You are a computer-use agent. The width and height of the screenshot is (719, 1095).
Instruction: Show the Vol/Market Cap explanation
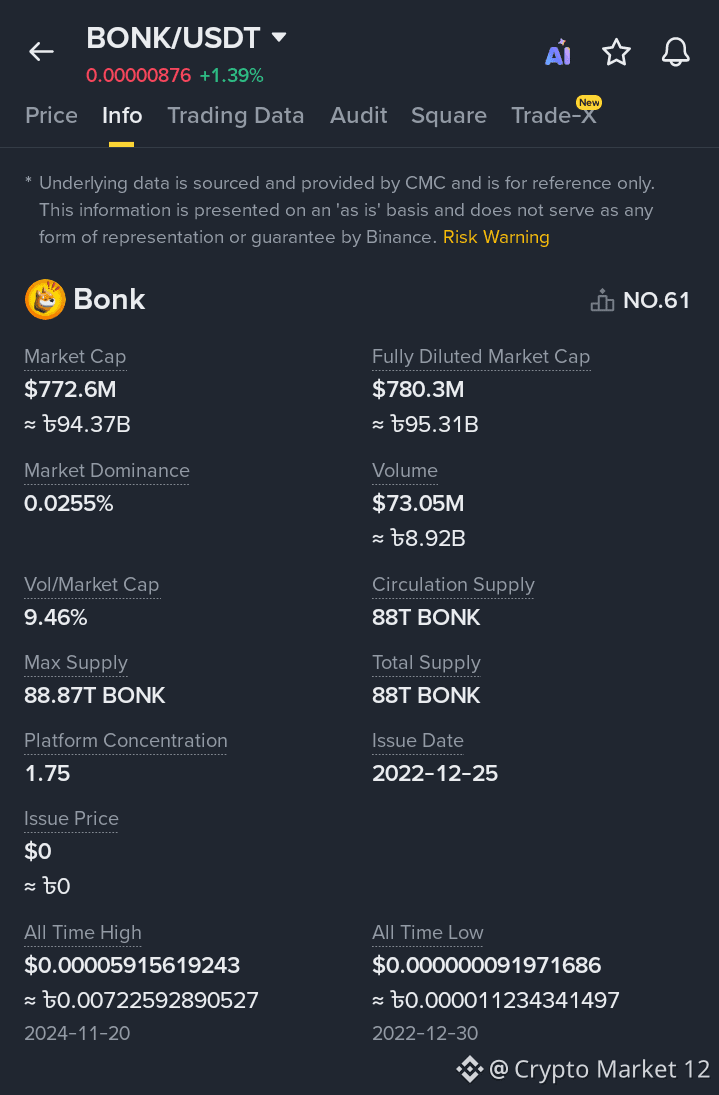[x=92, y=584]
